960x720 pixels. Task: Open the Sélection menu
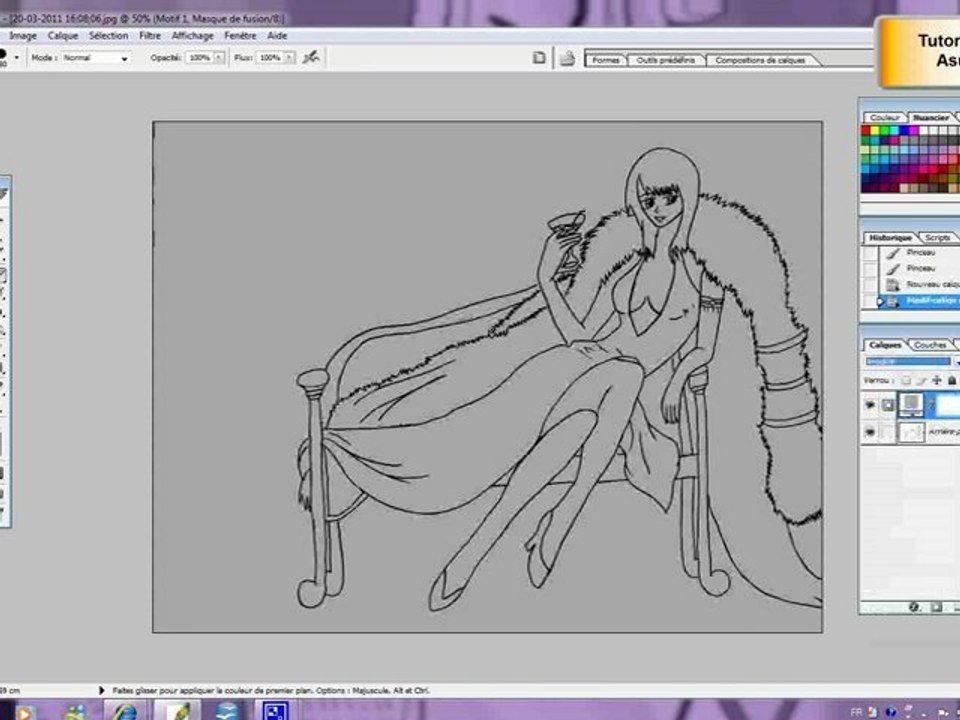[x=108, y=36]
